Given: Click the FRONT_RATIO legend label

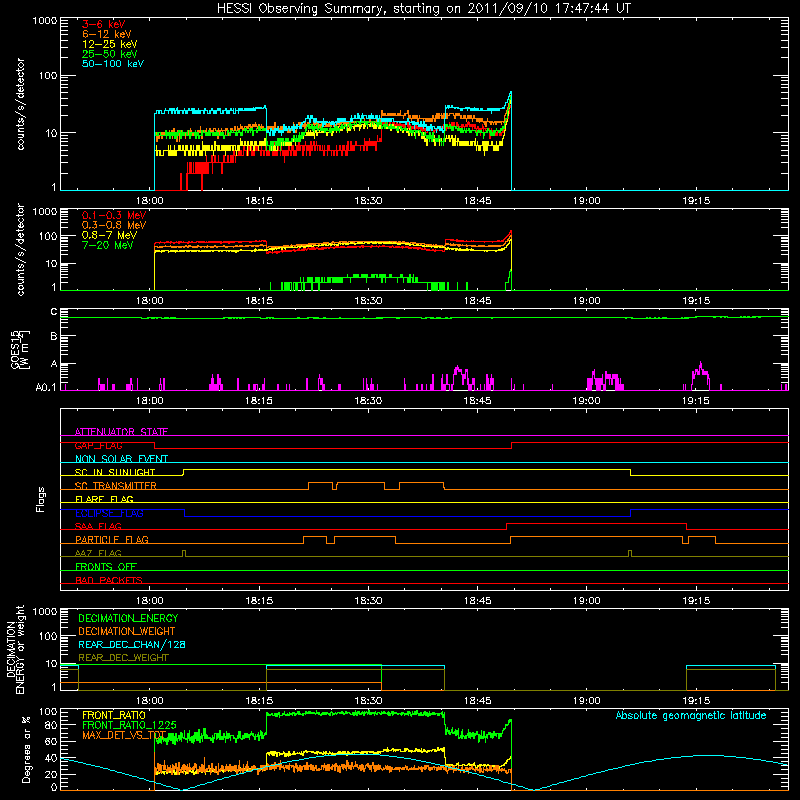Looking at the screenshot, I should click(x=114, y=715).
